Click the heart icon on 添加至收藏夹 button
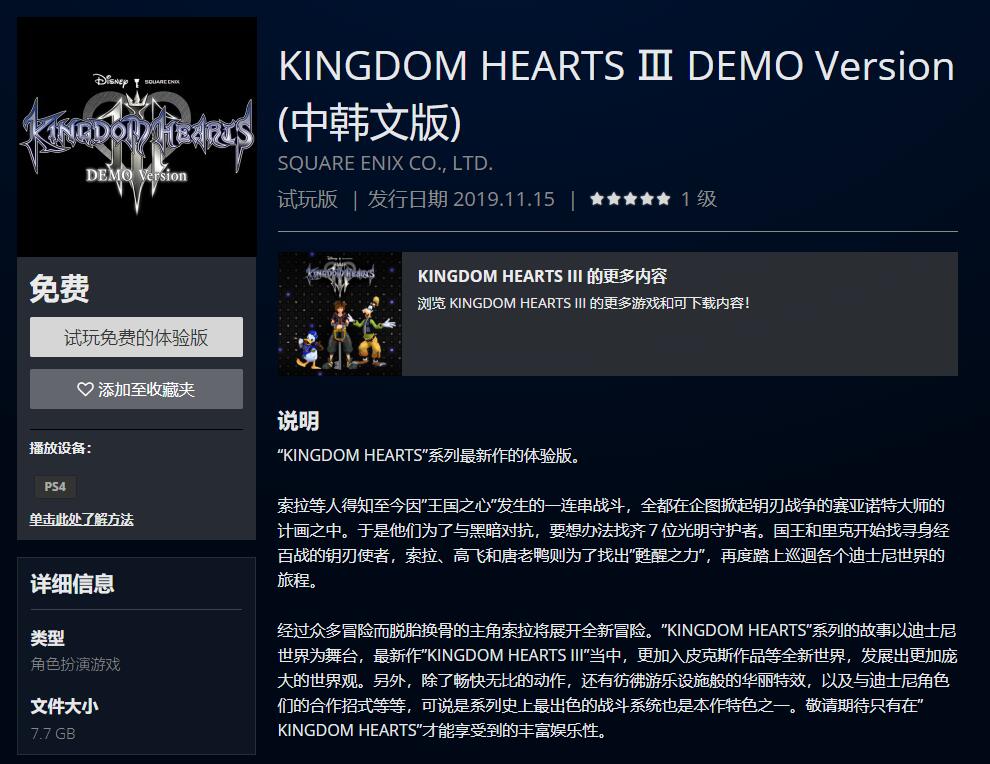Image resolution: width=990 pixels, height=764 pixels. pyautogui.click(x=85, y=390)
